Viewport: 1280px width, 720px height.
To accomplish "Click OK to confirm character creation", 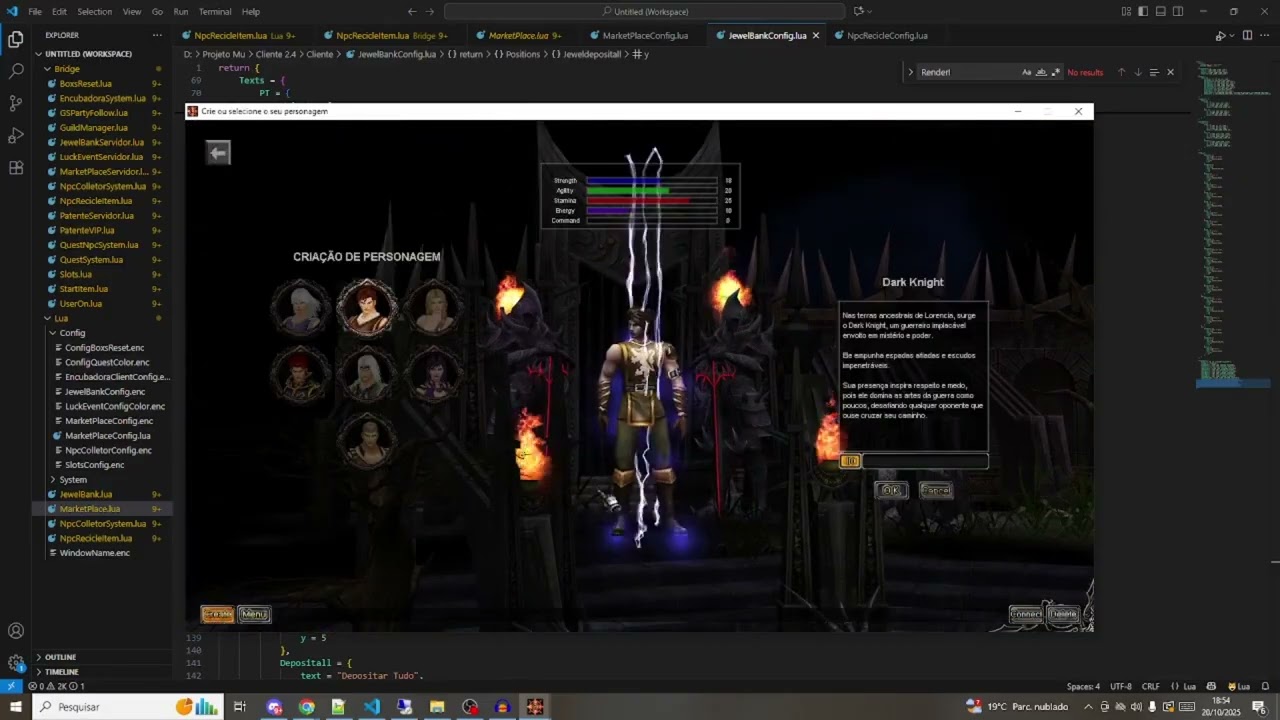I will click(890, 490).
